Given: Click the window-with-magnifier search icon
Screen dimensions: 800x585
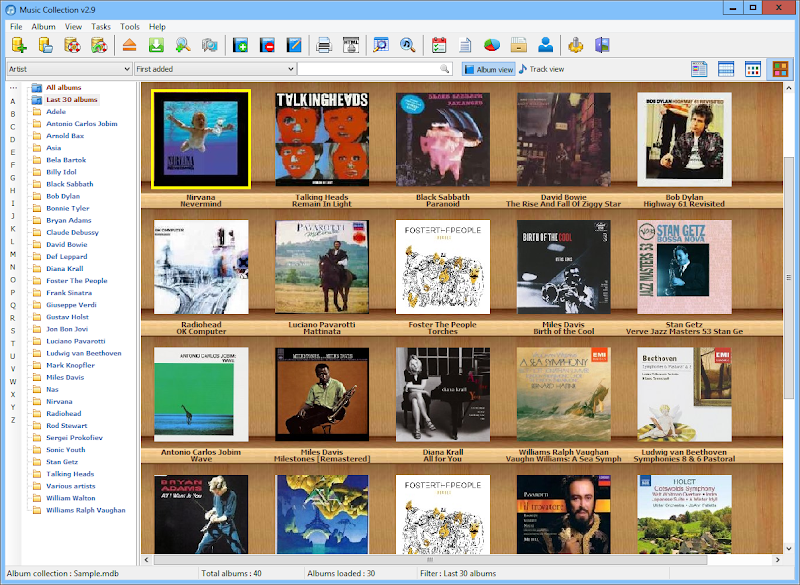Looking at the screenshot, I should pos(381,45).
